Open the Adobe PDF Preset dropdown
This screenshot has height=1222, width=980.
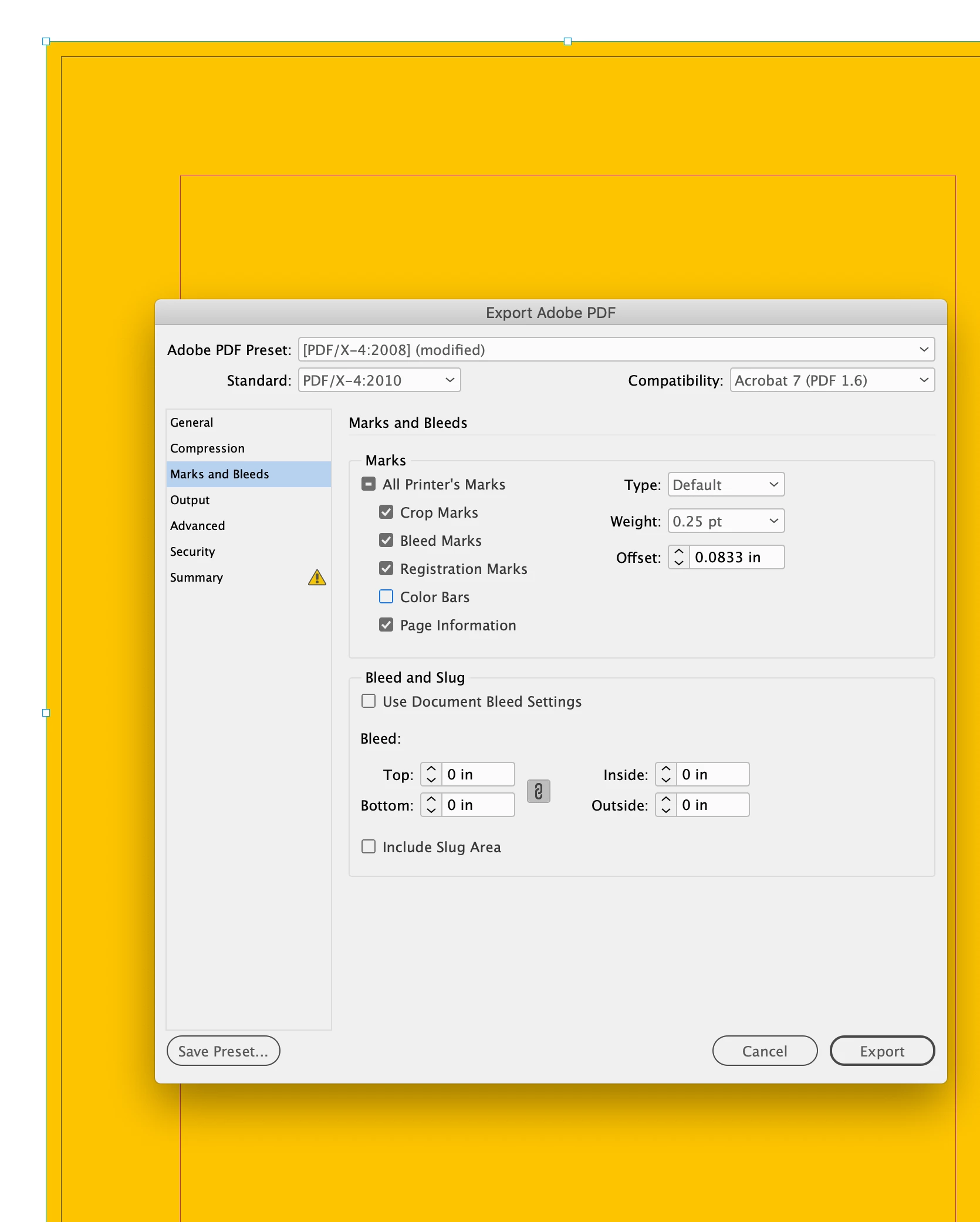pyautogui.click(x=616, y=350)
